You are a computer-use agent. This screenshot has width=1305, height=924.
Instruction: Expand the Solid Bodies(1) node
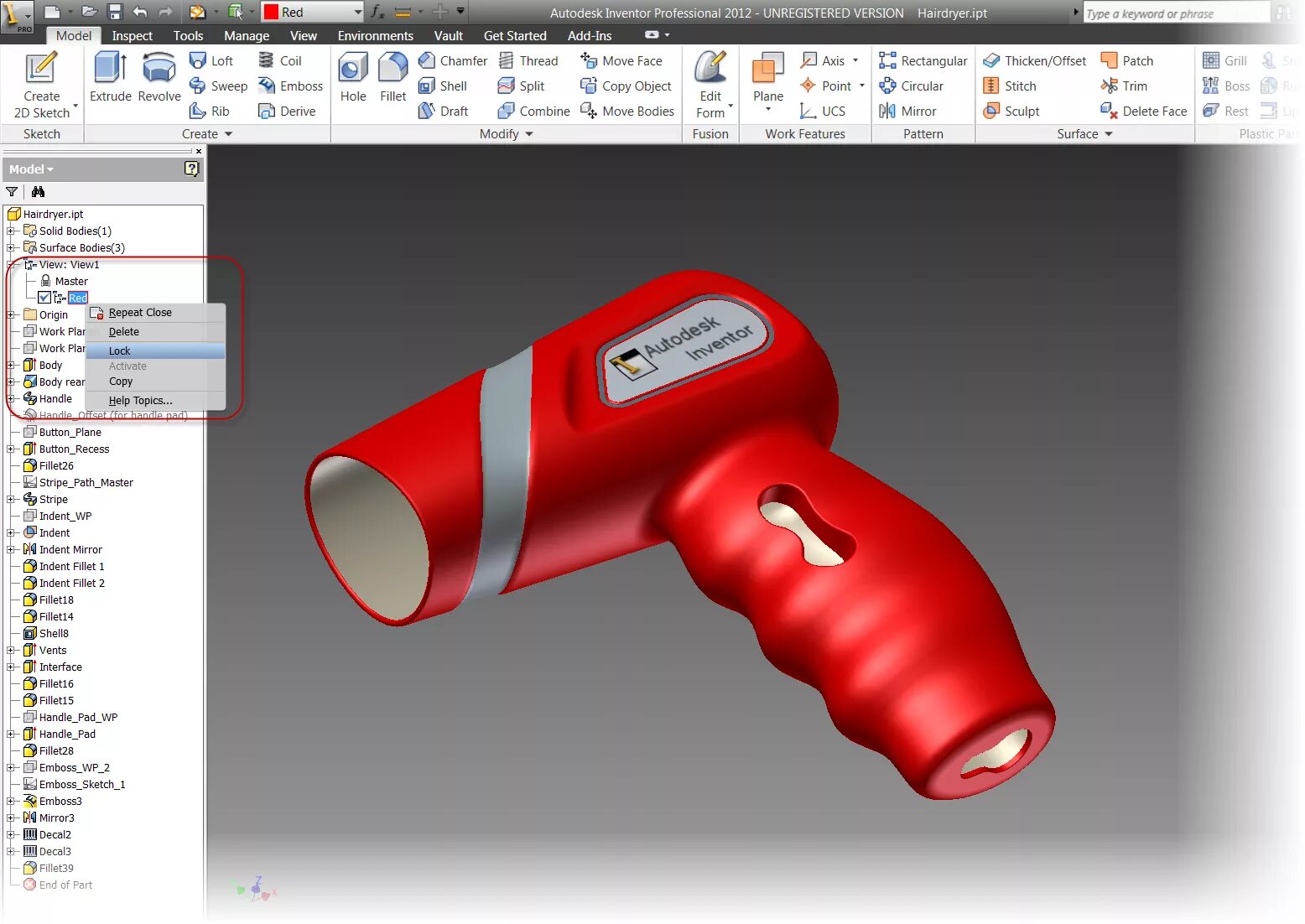click(x=11, y=231)
